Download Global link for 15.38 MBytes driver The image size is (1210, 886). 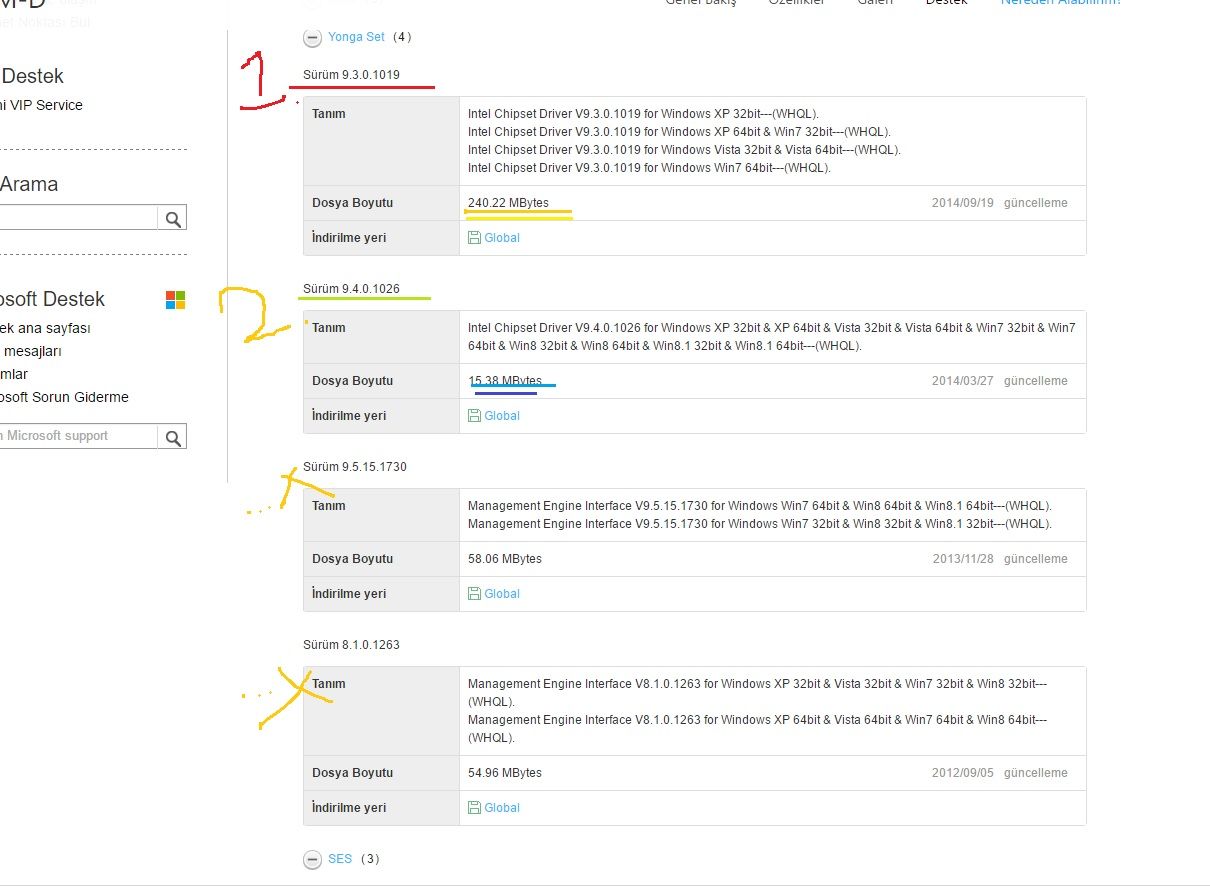(502, 416)
